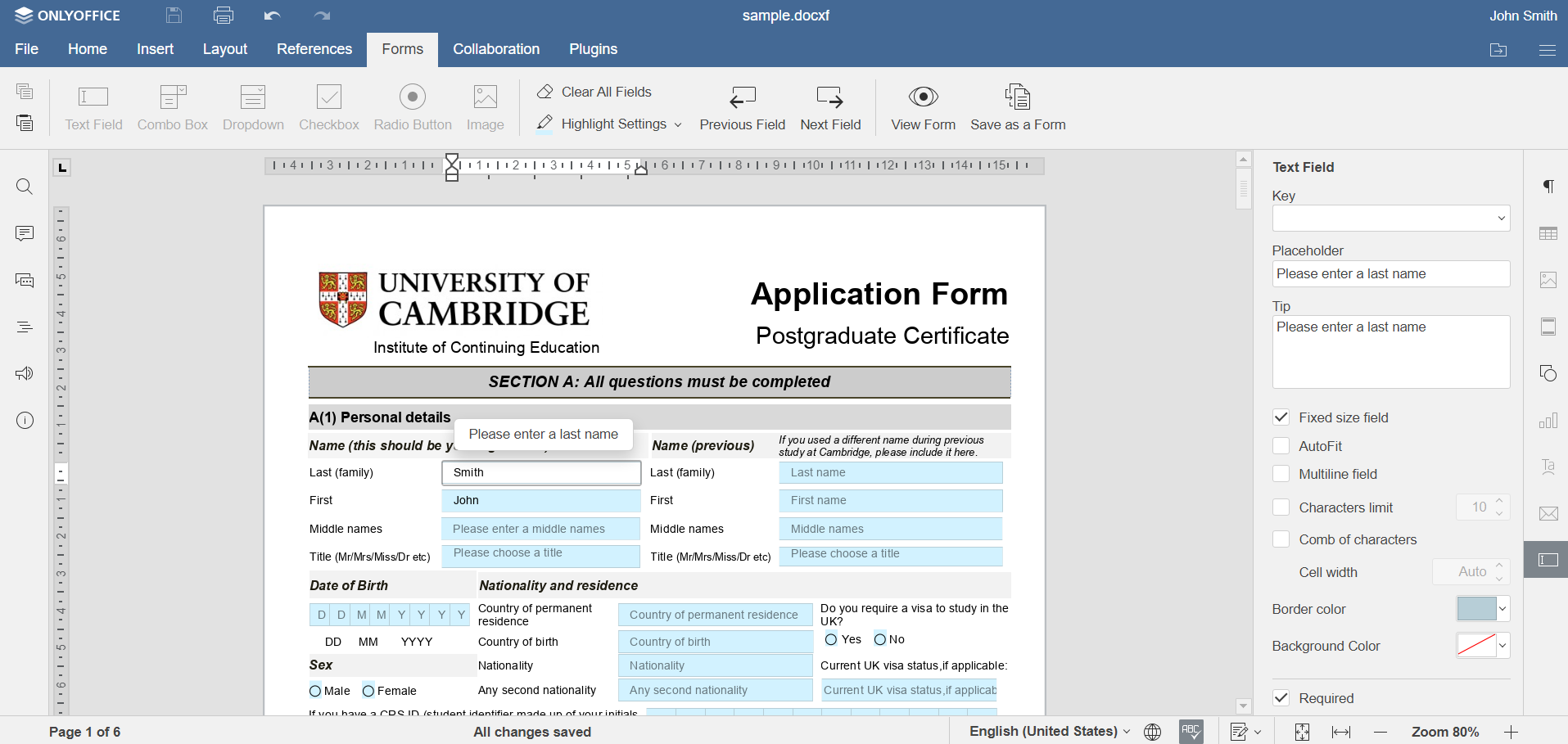This screenshot has height=744, width=1568.
Task: Click the Save icon in title bar
Action: (174, 16)
